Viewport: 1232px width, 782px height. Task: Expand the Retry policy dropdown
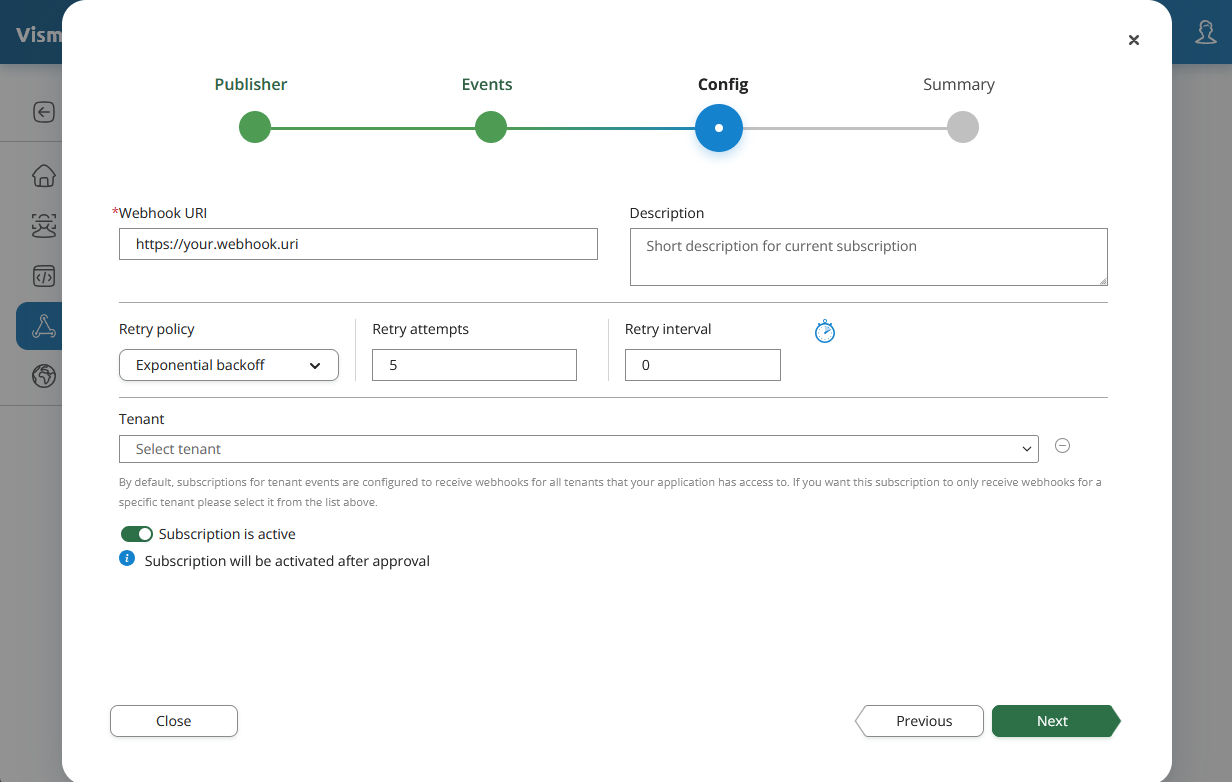pos(229,365)
